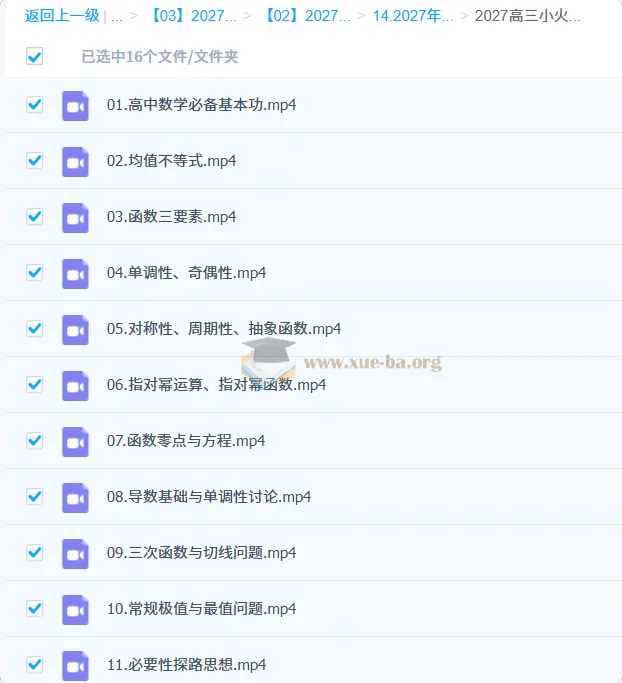Viewport: 622px width, 683px height.
Task: Click the video icon for 05.对称性、周期性、抽象函数.mp4
Action: [75, 330]
